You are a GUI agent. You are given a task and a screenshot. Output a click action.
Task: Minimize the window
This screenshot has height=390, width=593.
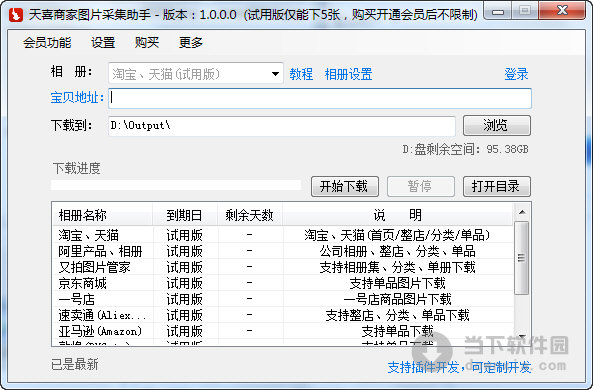click(498, 12)
